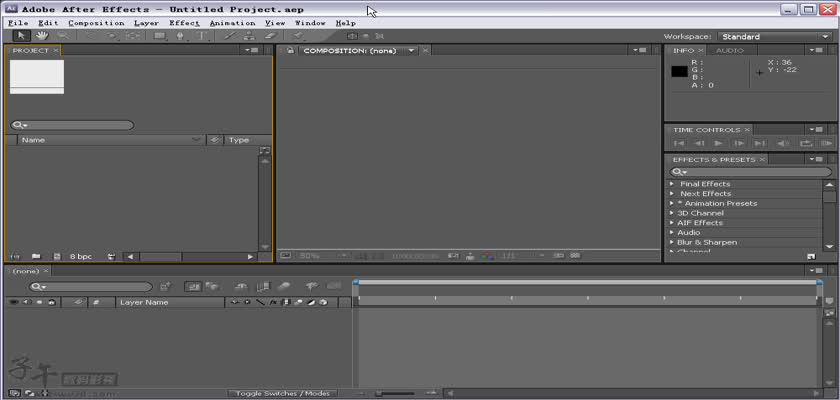Screen dimensions: 840x400
Task: Click the Project panel search field
Action: tap(72, 125)
